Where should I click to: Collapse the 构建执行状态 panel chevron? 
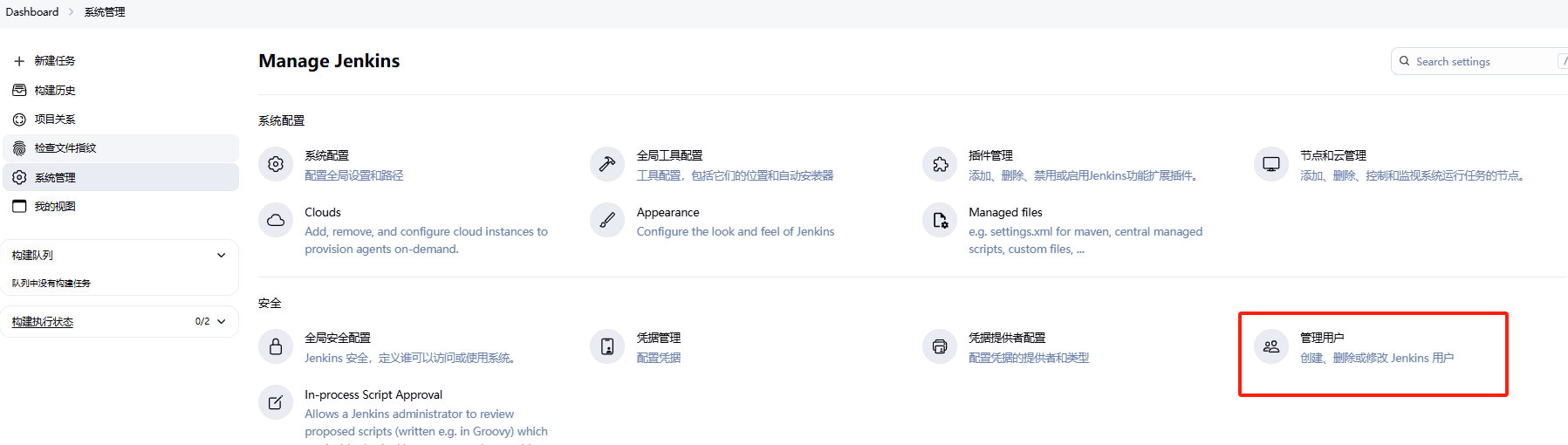pos(222,322)
